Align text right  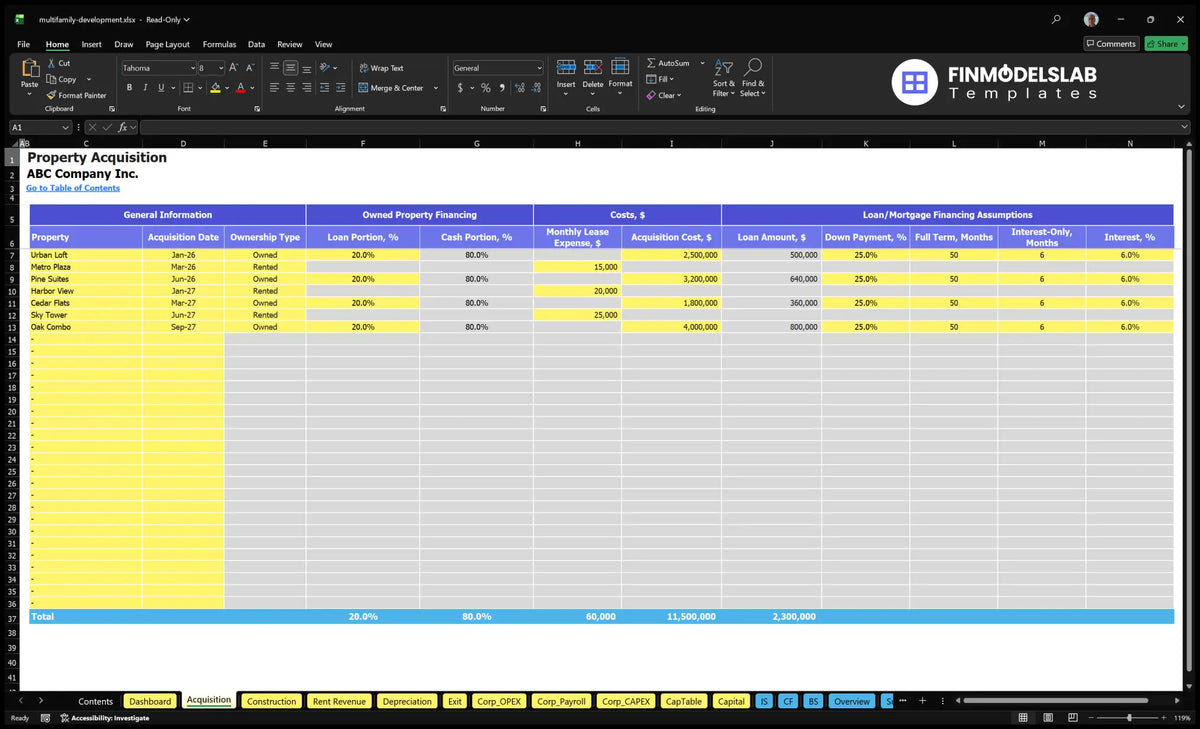[306, 88]
